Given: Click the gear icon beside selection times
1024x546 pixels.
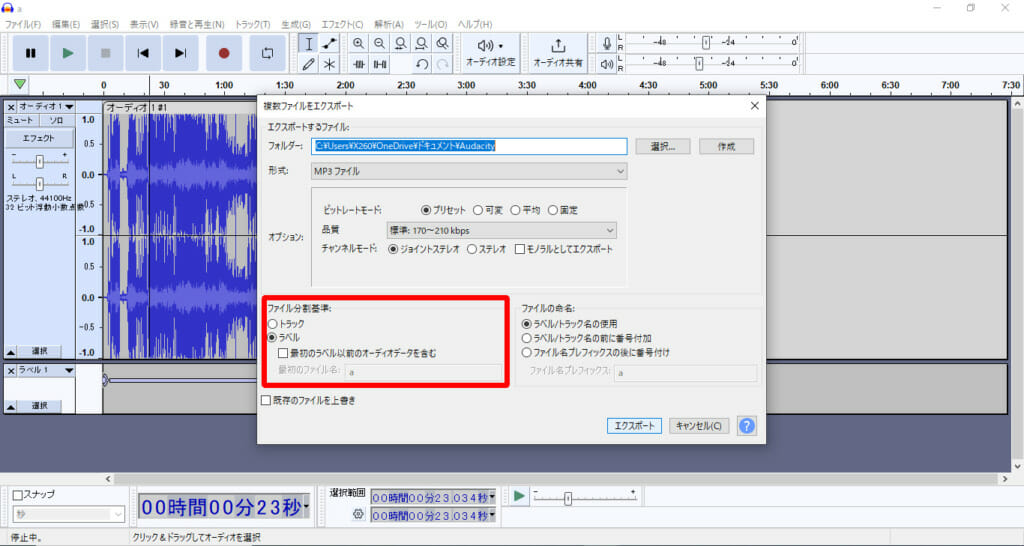Looking at the screenshot, I should [x=358, y=515].
